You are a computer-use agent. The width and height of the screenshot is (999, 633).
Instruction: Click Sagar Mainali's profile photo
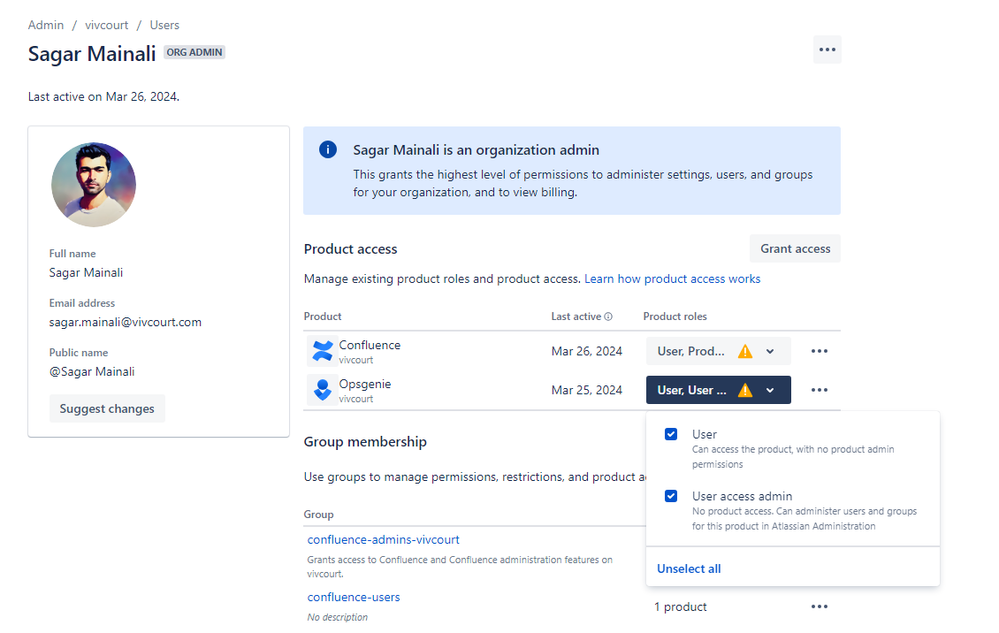click(94, 185)
